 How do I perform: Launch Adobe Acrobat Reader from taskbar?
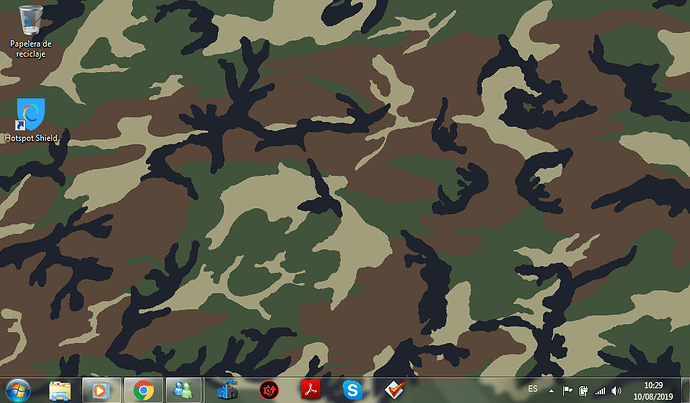point(311,390)
